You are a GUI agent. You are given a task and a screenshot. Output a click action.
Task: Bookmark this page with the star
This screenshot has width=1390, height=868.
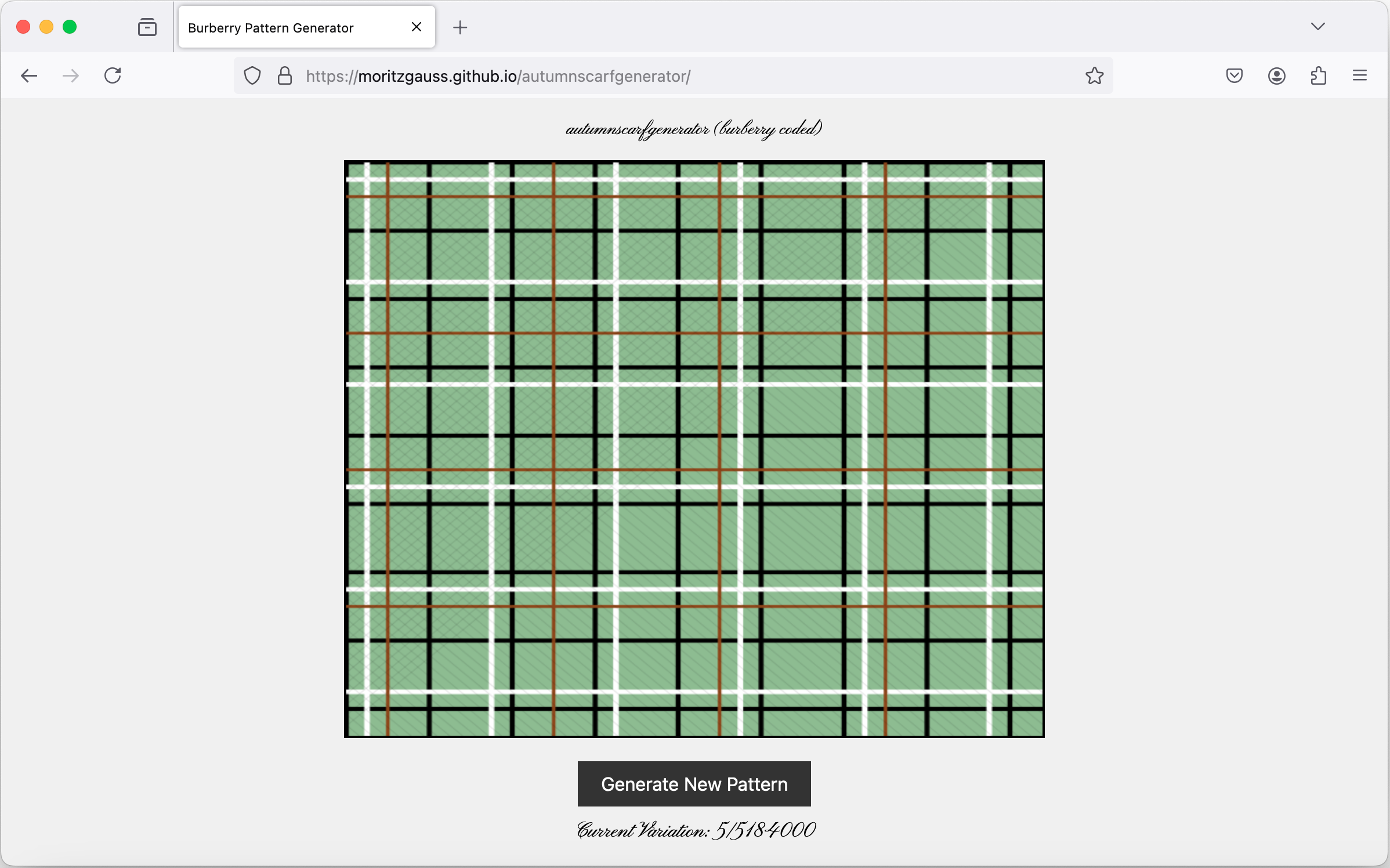tap(1095, 76)
